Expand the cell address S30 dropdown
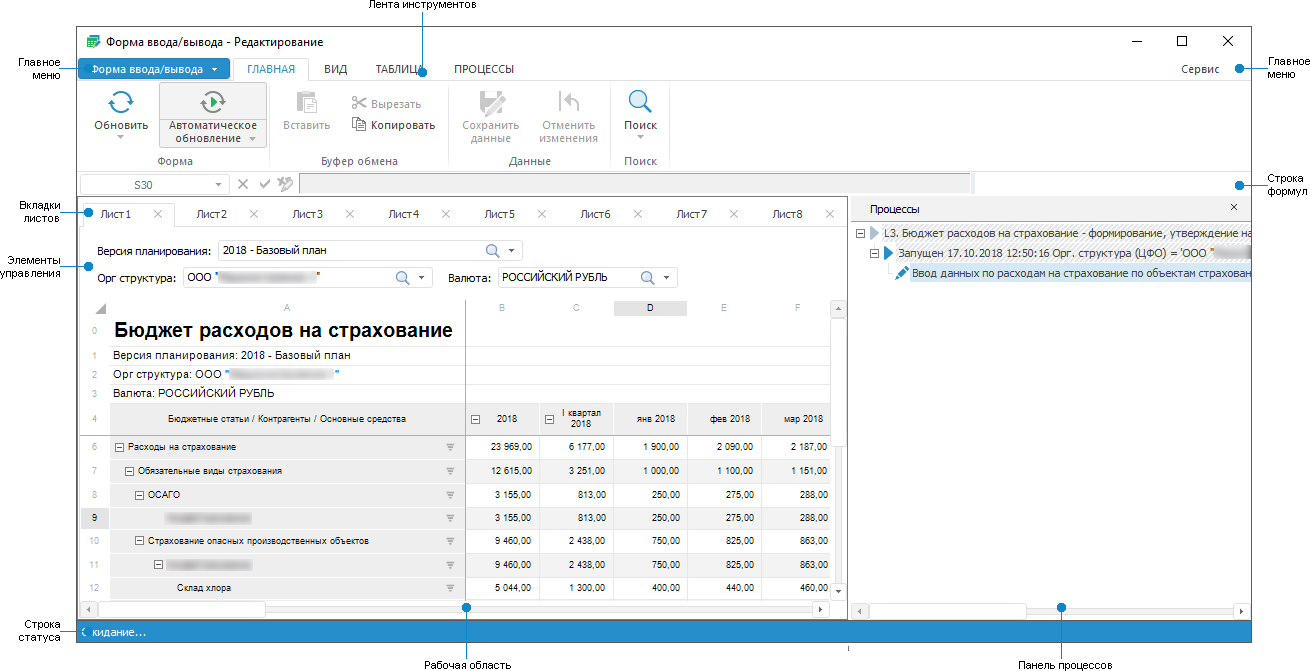The width and height of the screenshot is (1310, 671). pos(219,185)
